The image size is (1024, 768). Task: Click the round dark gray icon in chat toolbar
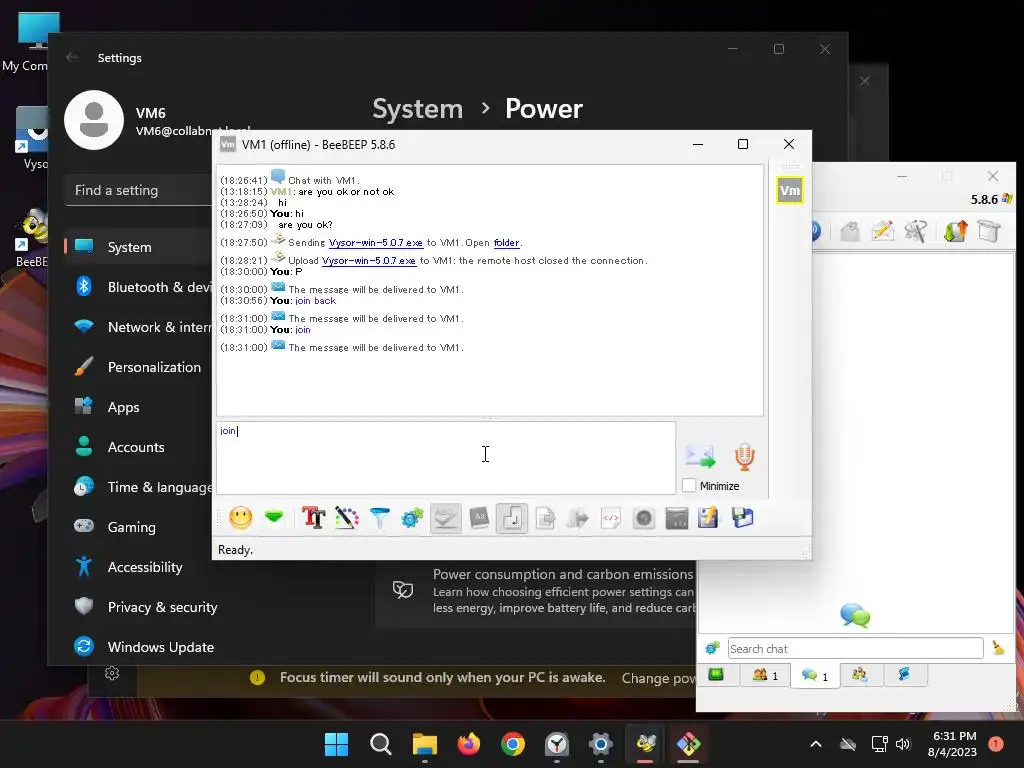[x=644, y=518]
